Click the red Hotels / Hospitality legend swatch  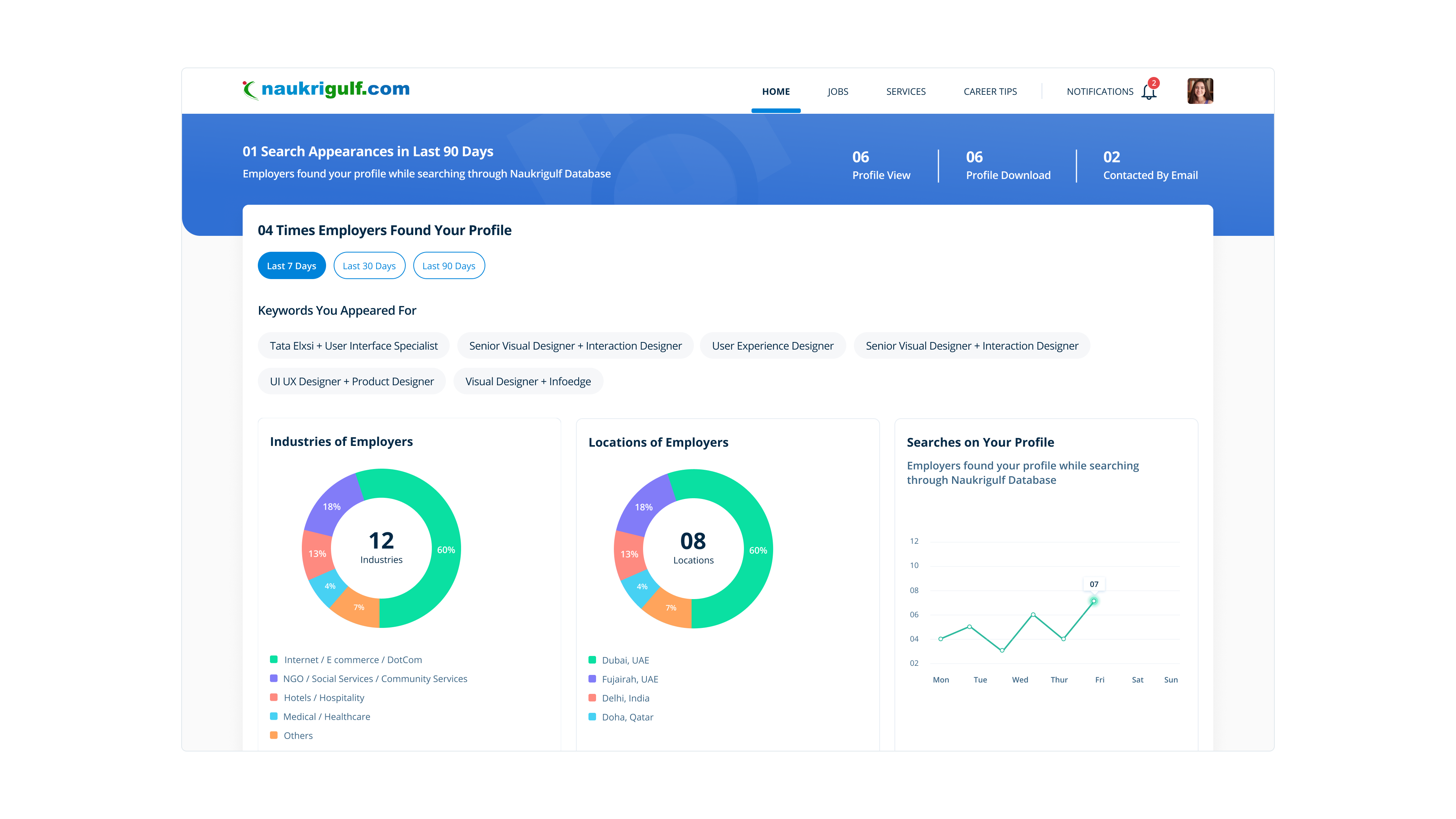coord(273,698)
